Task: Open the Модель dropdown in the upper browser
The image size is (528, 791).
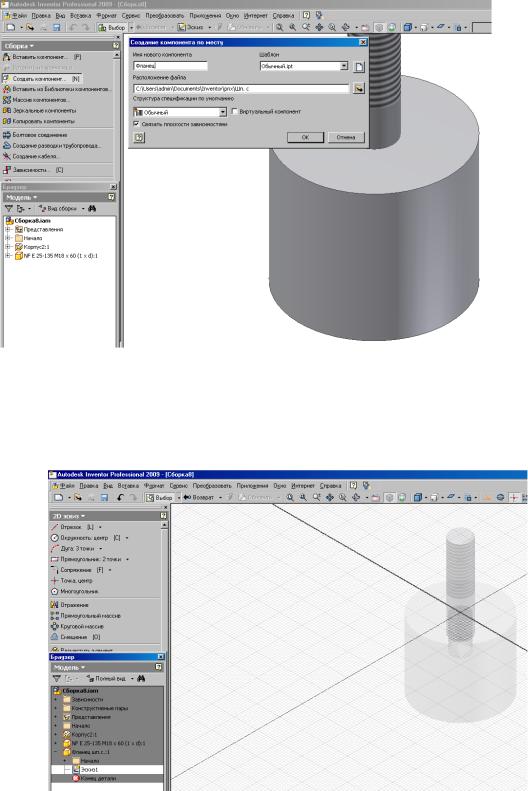Action: pyautogui.click(x=22, y=197)
